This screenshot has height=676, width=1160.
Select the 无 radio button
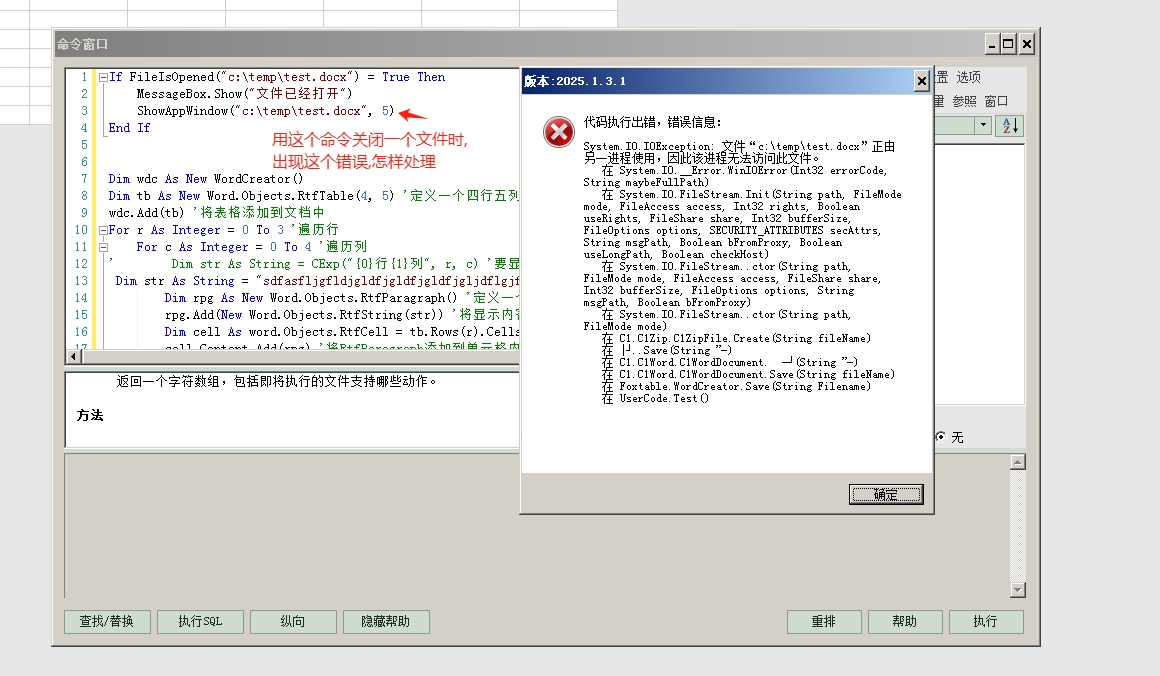(940, 437)
